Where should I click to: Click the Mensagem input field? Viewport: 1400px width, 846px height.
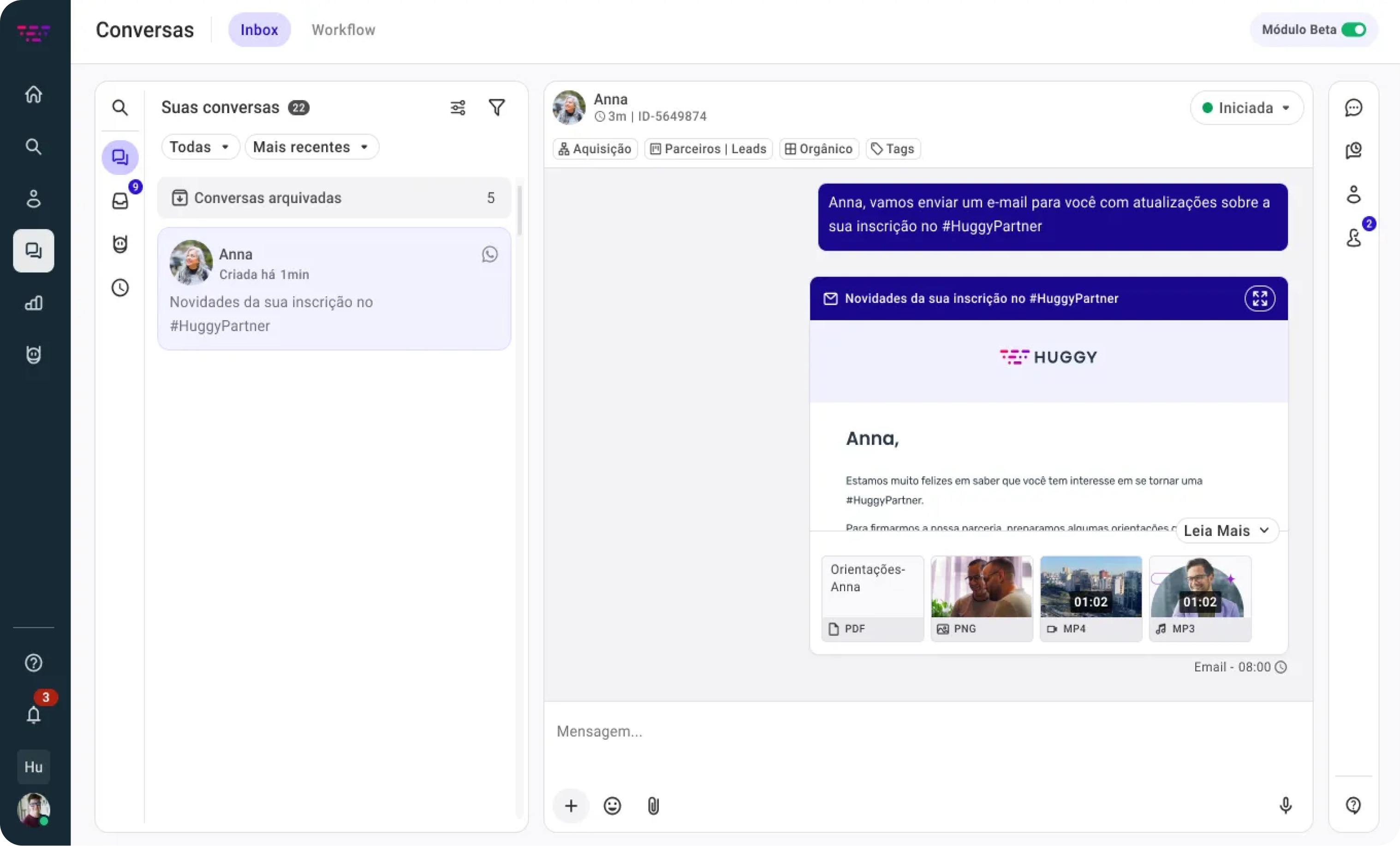(x=928, y=732)
